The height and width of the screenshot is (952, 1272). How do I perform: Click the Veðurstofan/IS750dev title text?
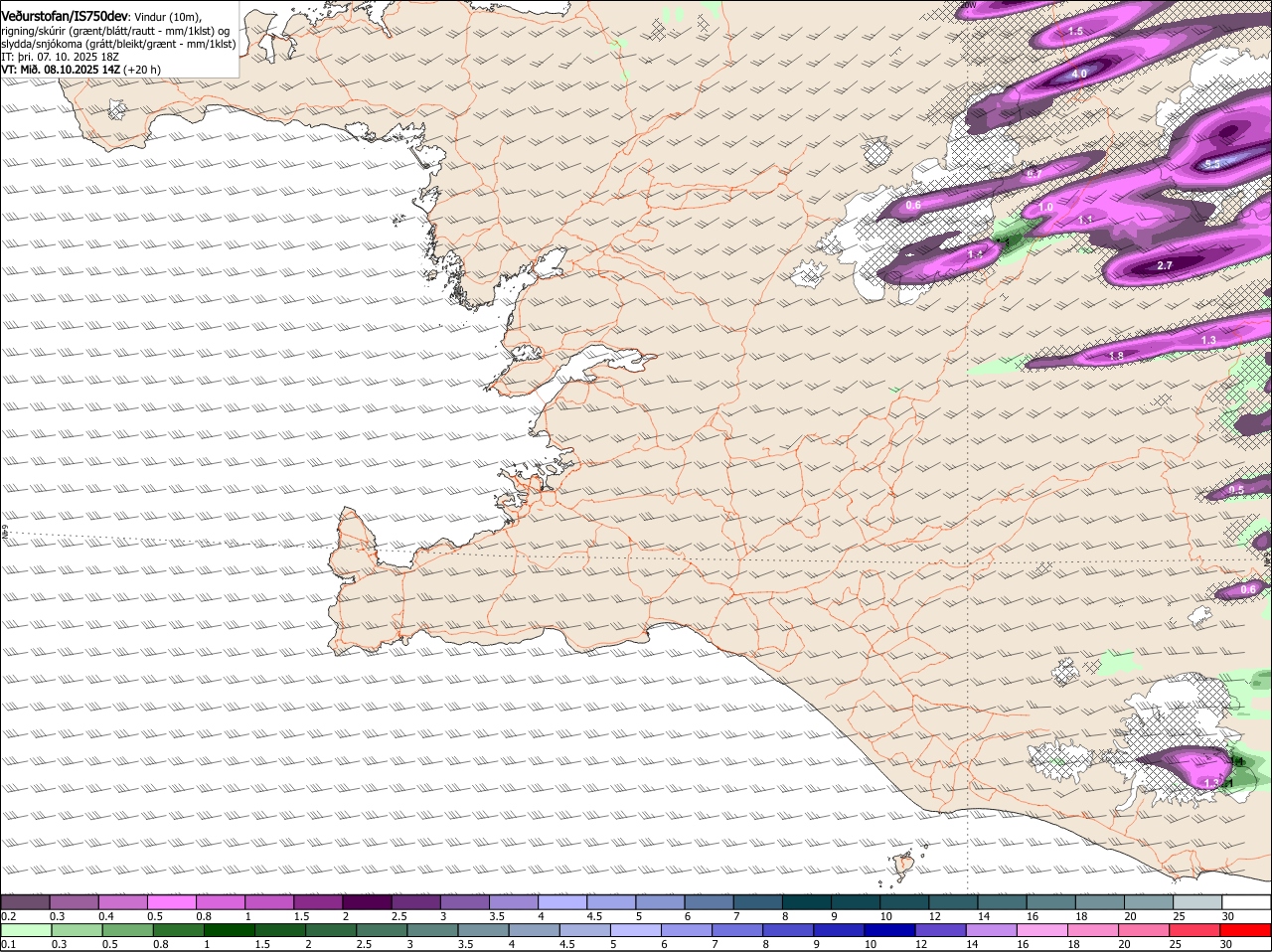(x=65, y=16)
